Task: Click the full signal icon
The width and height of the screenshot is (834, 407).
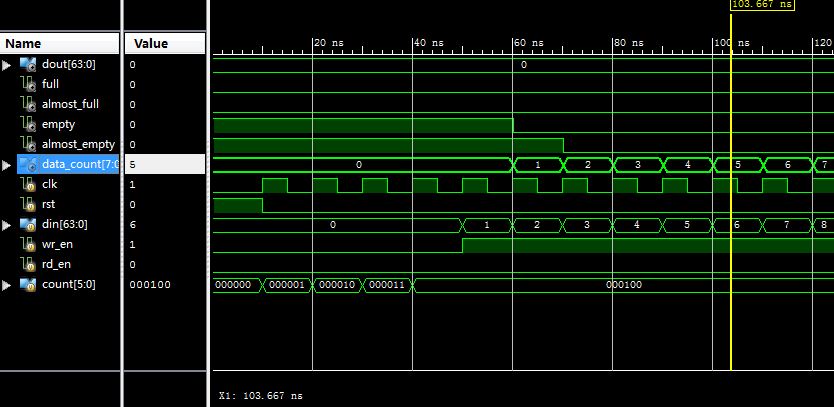Action: (28, 84)
